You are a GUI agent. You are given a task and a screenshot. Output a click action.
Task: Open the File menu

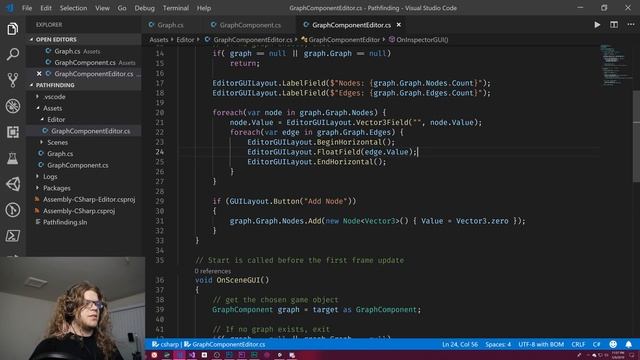pos(27,8)
